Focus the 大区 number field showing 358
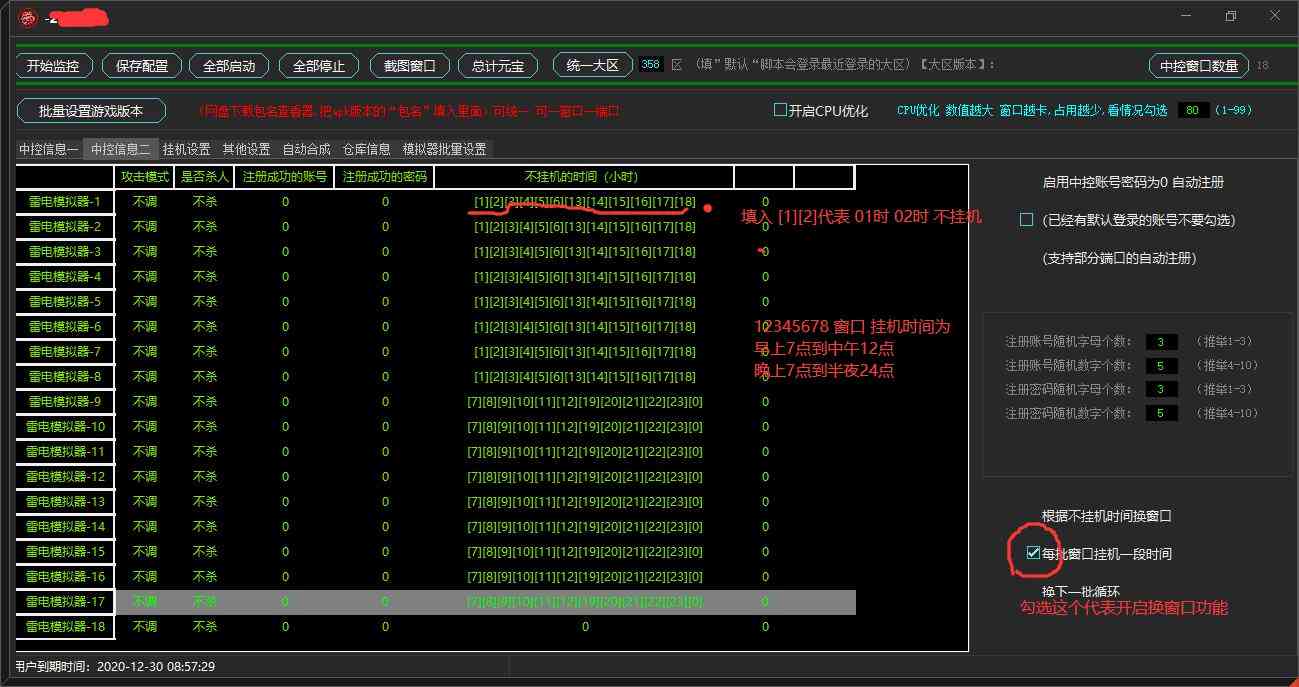 [x=651, y=64]
